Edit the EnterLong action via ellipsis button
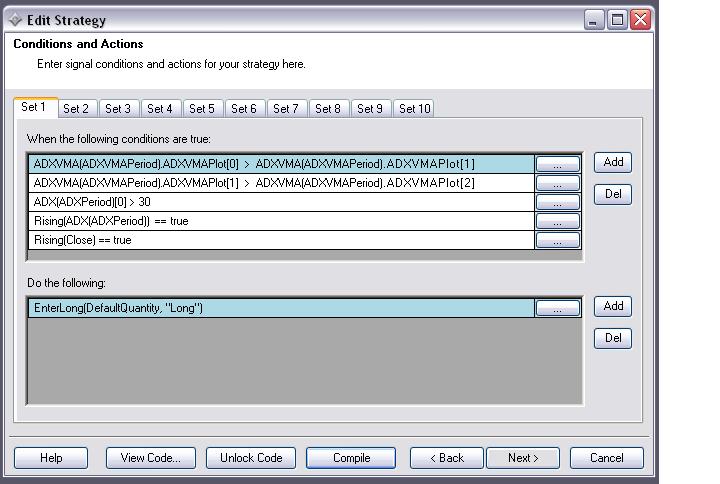 click(x=557, y=308)
